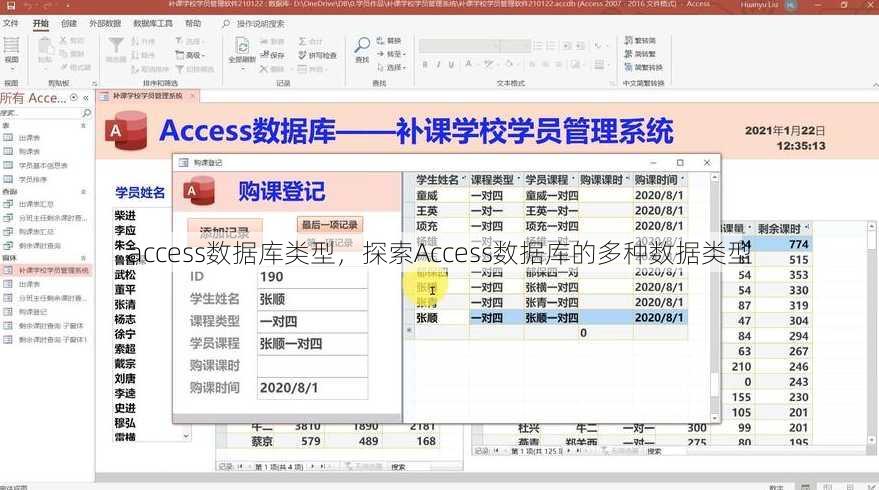Viewport: 879px width, 490px height.
Task: Collapse the 查询 group in navigation pane
Action: coord(83,192)
